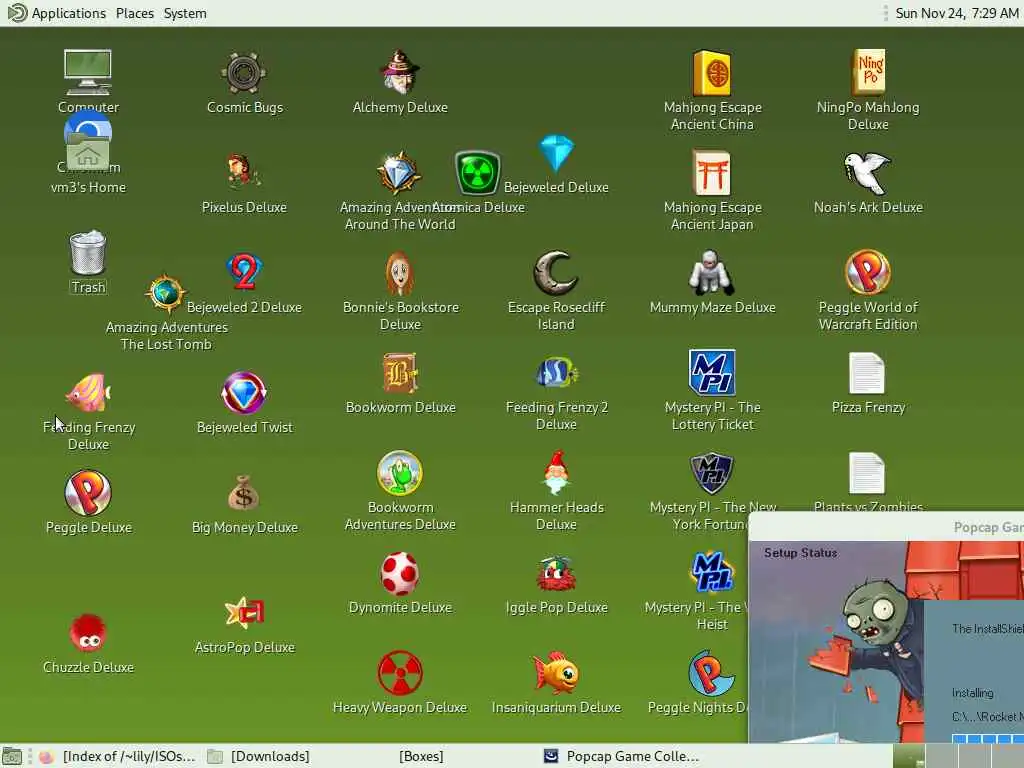Image resolution: width=1024 pixels, height=768 pixels.
Task: Switch to Popcap Game Collection taskbar window
Action: 622,756
